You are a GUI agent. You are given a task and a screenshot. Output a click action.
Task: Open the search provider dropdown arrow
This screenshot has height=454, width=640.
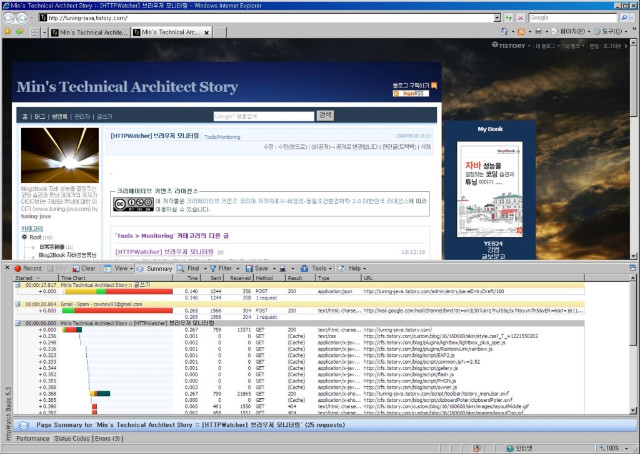[x=632, y=18]
